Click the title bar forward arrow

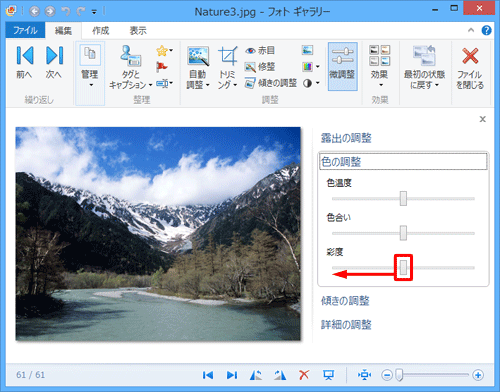pyautogui.click(x=50, y=12)
